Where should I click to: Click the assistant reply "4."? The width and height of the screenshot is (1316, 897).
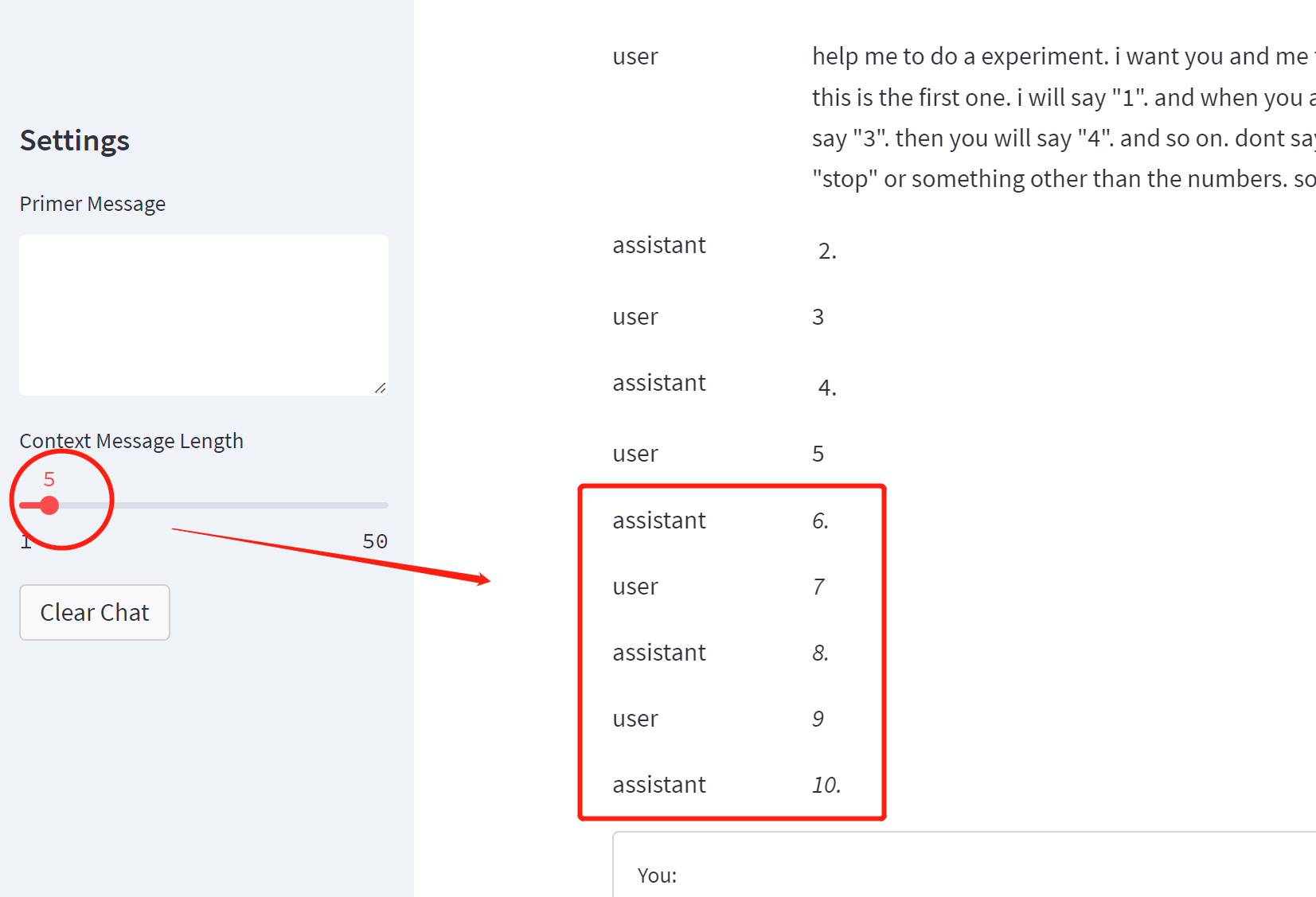point(827,388)
